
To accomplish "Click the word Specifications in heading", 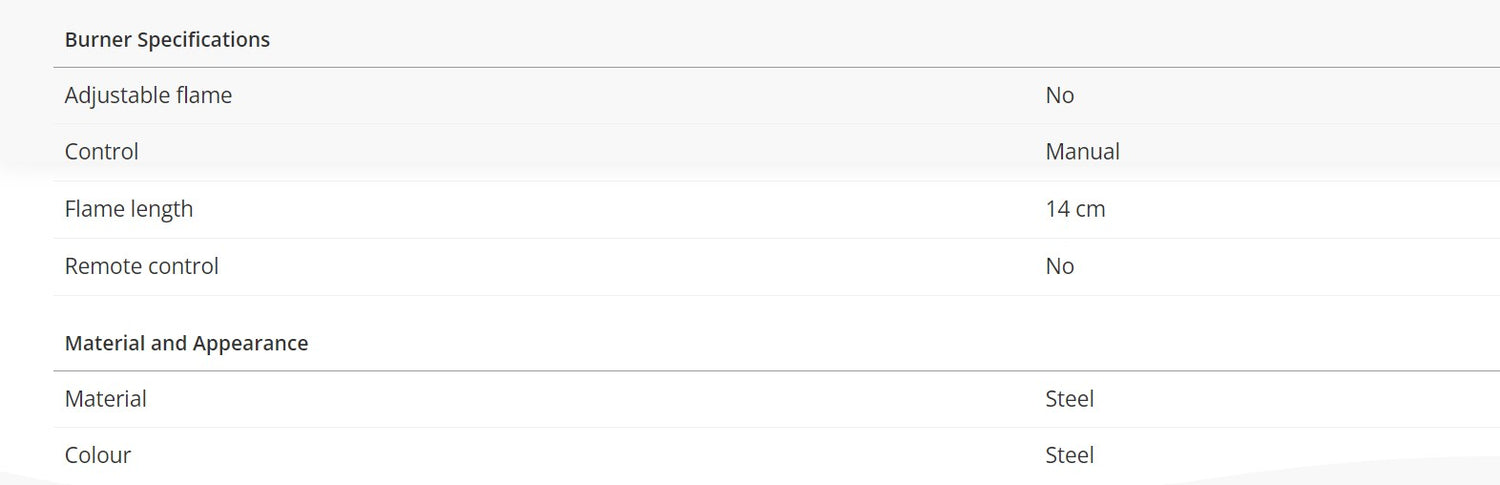I will 204,41.
